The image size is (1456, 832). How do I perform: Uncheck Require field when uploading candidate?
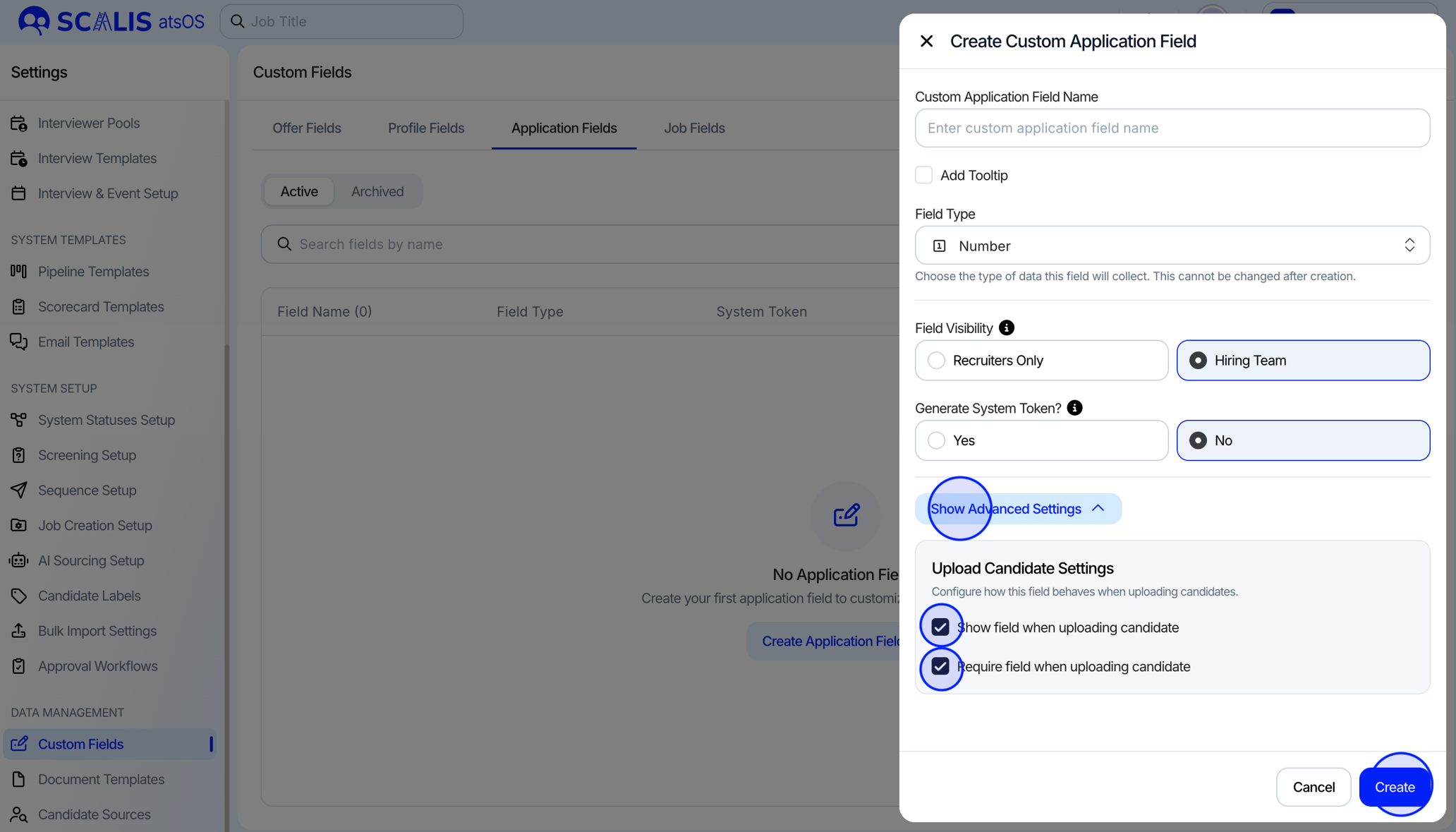tap(940, 666)
